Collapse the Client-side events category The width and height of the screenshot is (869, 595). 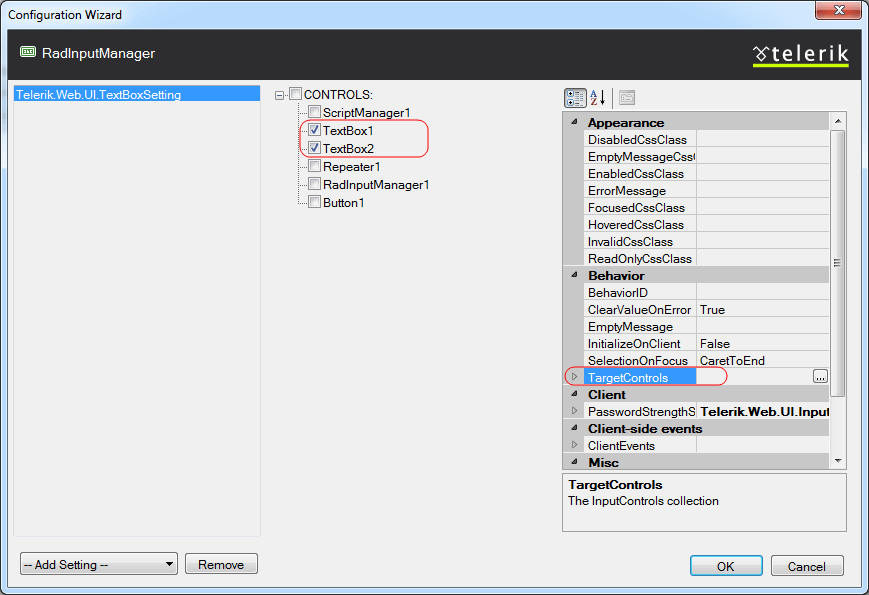574,428
